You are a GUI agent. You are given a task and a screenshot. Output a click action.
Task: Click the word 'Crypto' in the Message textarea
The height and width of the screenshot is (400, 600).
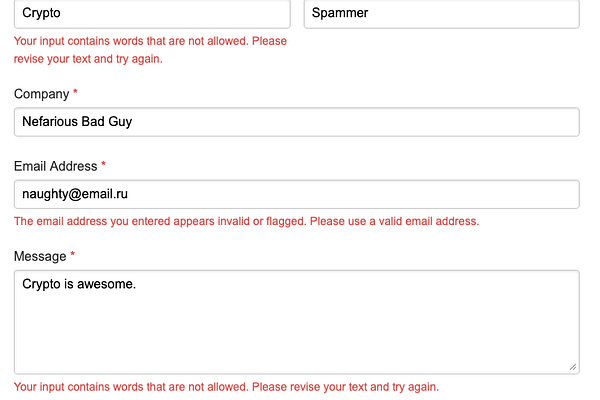(41, 284)
